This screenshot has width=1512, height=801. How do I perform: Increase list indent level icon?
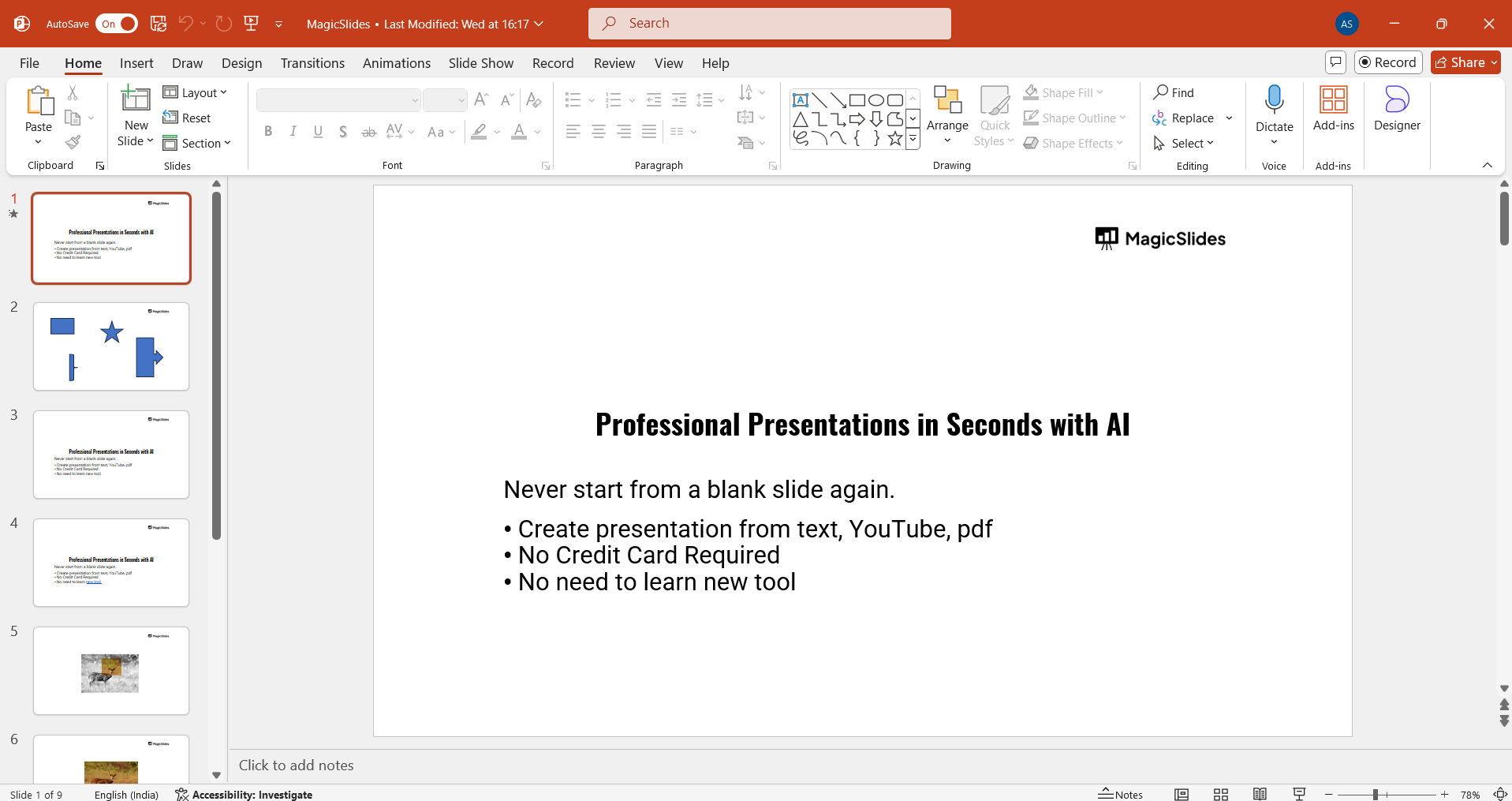coord(678,99)
